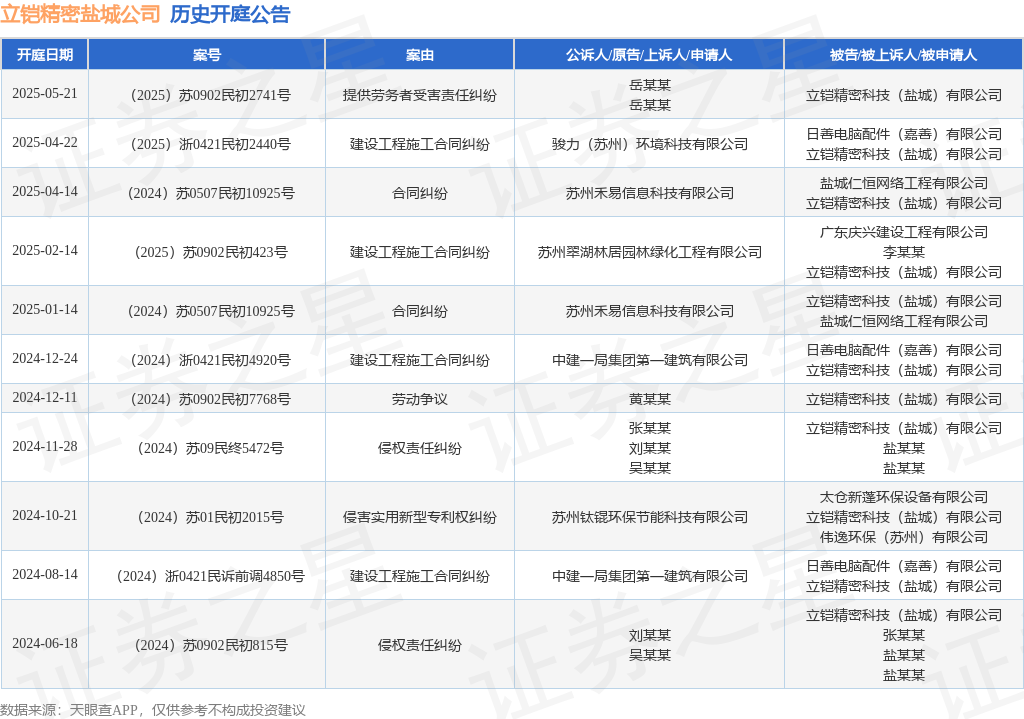The width and height of the screenshot is (1024, 719).
Task: Click 日善电脑配件(嘉善)有限公司 in the 2024-08-14 row
Action: [904, 567]
